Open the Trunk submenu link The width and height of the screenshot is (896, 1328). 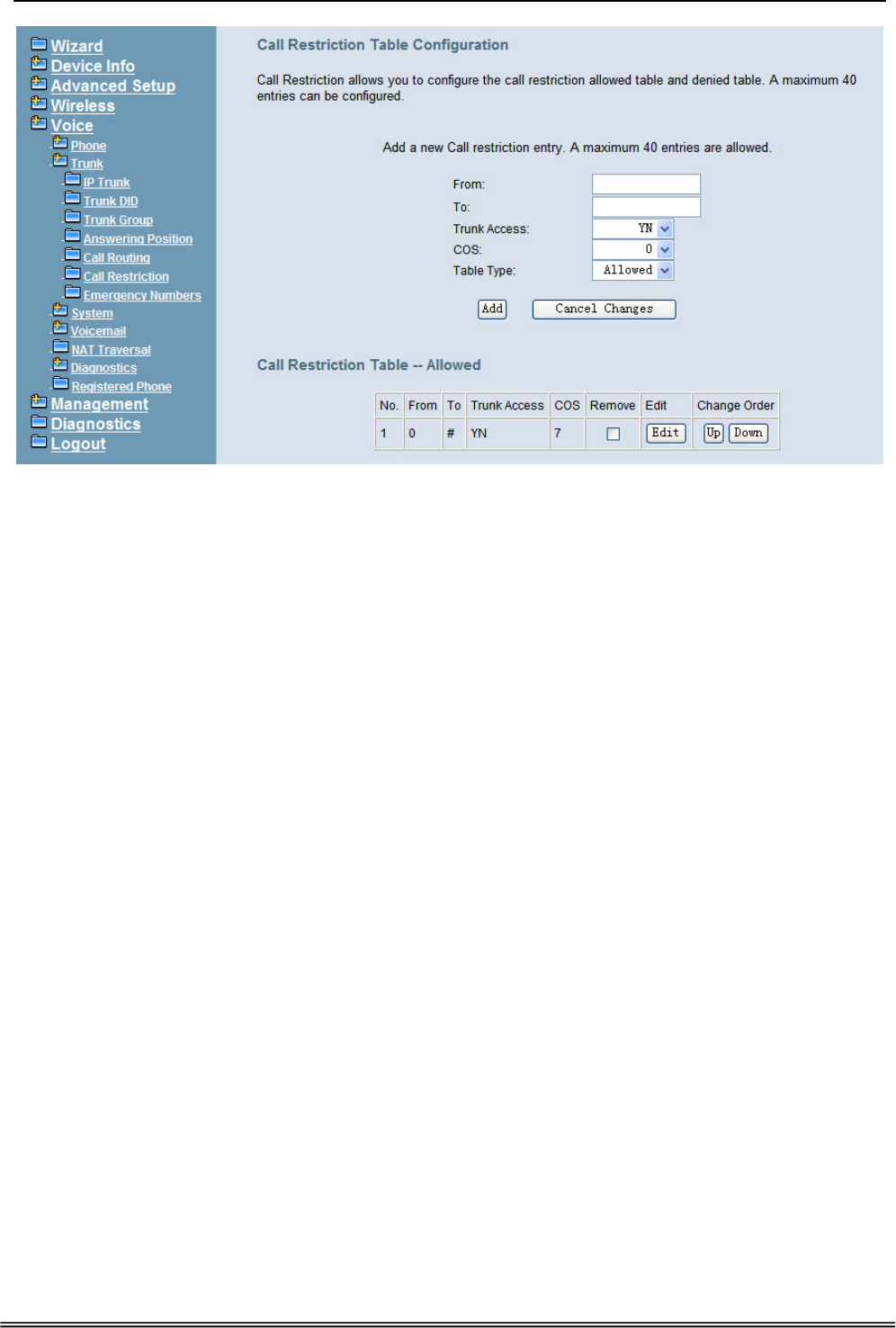coord(87,164)
